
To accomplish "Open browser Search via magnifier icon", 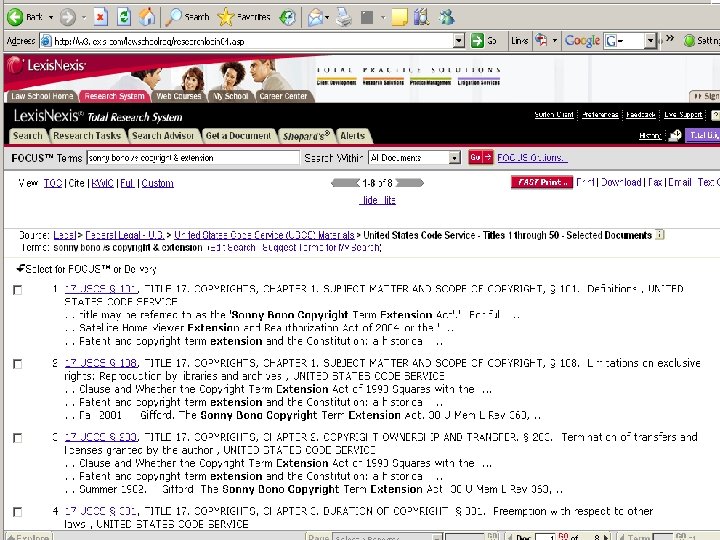I will (173, 17).
